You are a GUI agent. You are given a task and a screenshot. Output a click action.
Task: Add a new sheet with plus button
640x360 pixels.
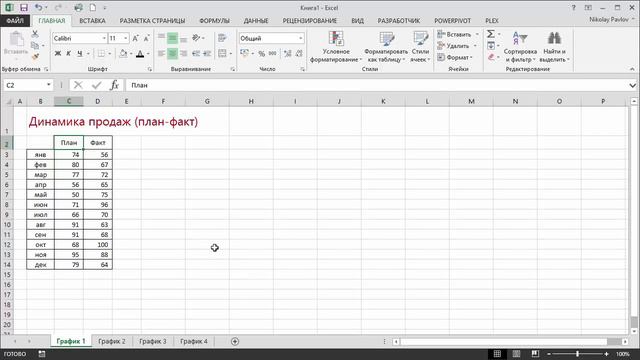(235, 341)
